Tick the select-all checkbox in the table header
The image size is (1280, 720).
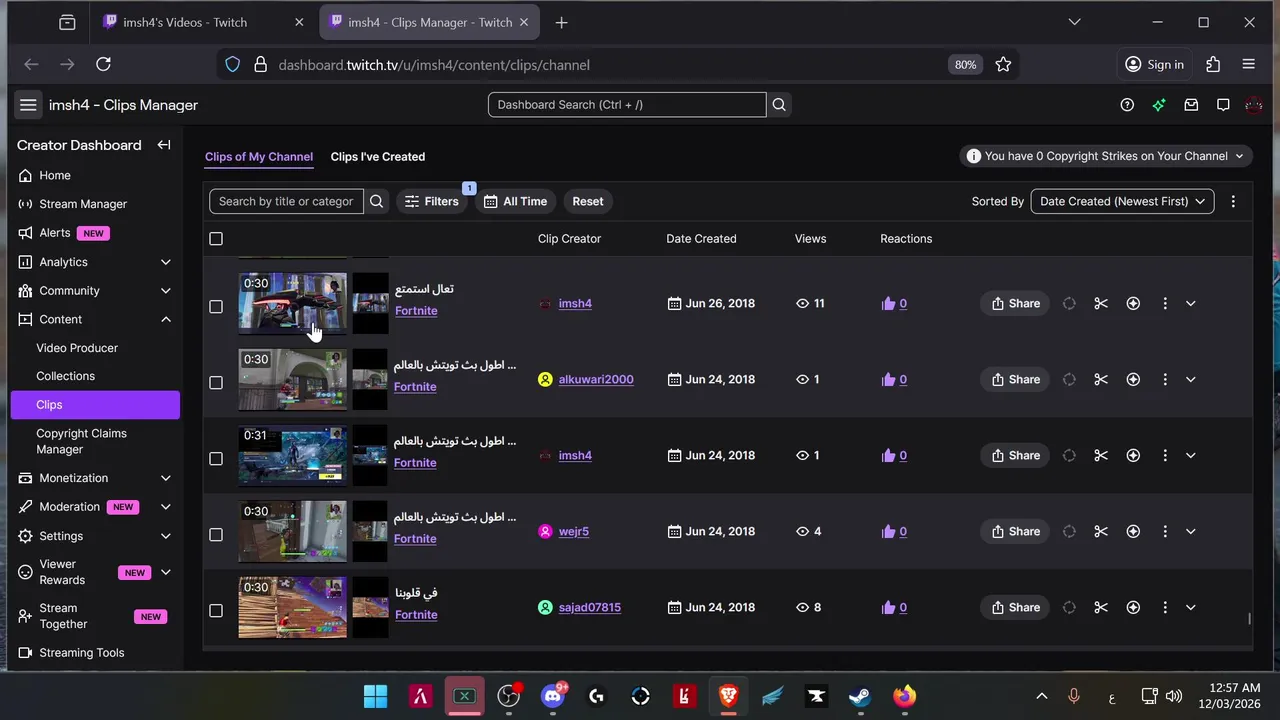(216, 239)
